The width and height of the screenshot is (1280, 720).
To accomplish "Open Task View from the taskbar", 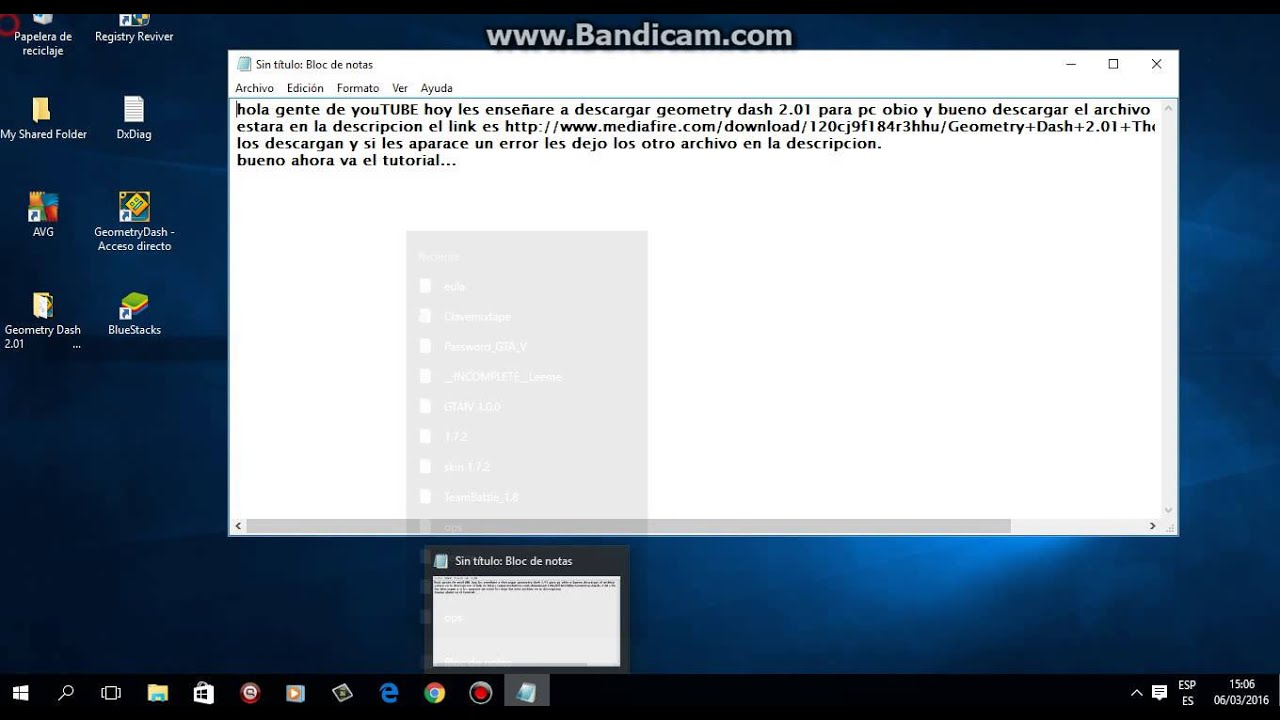I will click(x=111, y=692).
